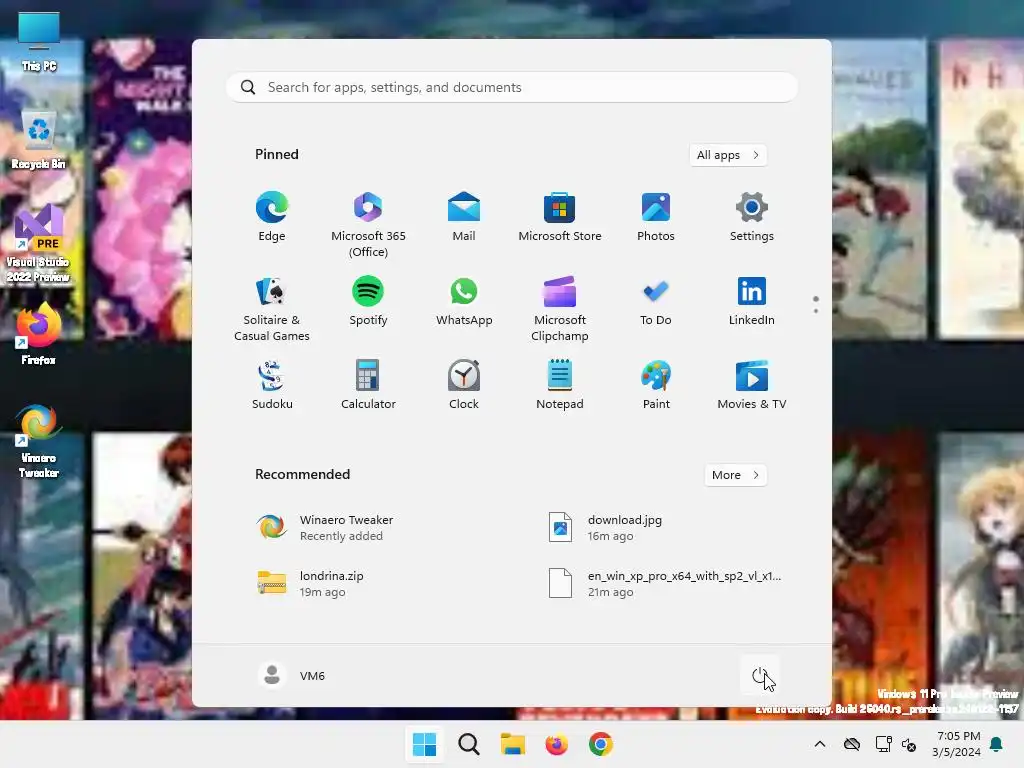The image size is (1024, 768).
Task: Click the power button in Start menu
Action: (760, 676)
